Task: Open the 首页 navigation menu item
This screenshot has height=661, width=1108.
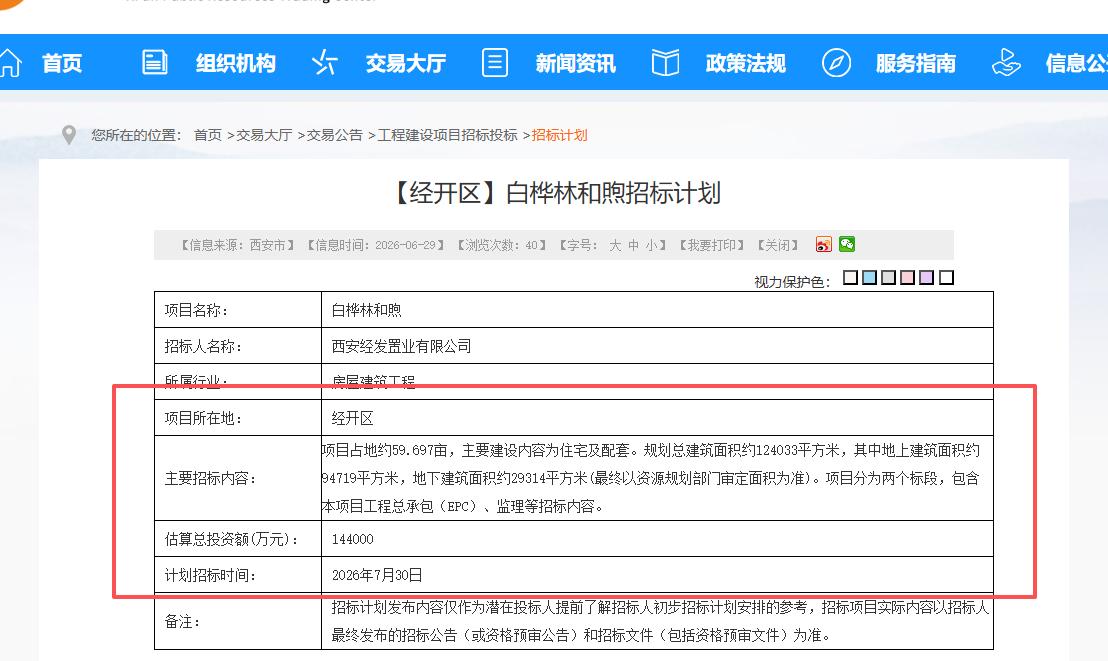Action: [x=62, y=63]
